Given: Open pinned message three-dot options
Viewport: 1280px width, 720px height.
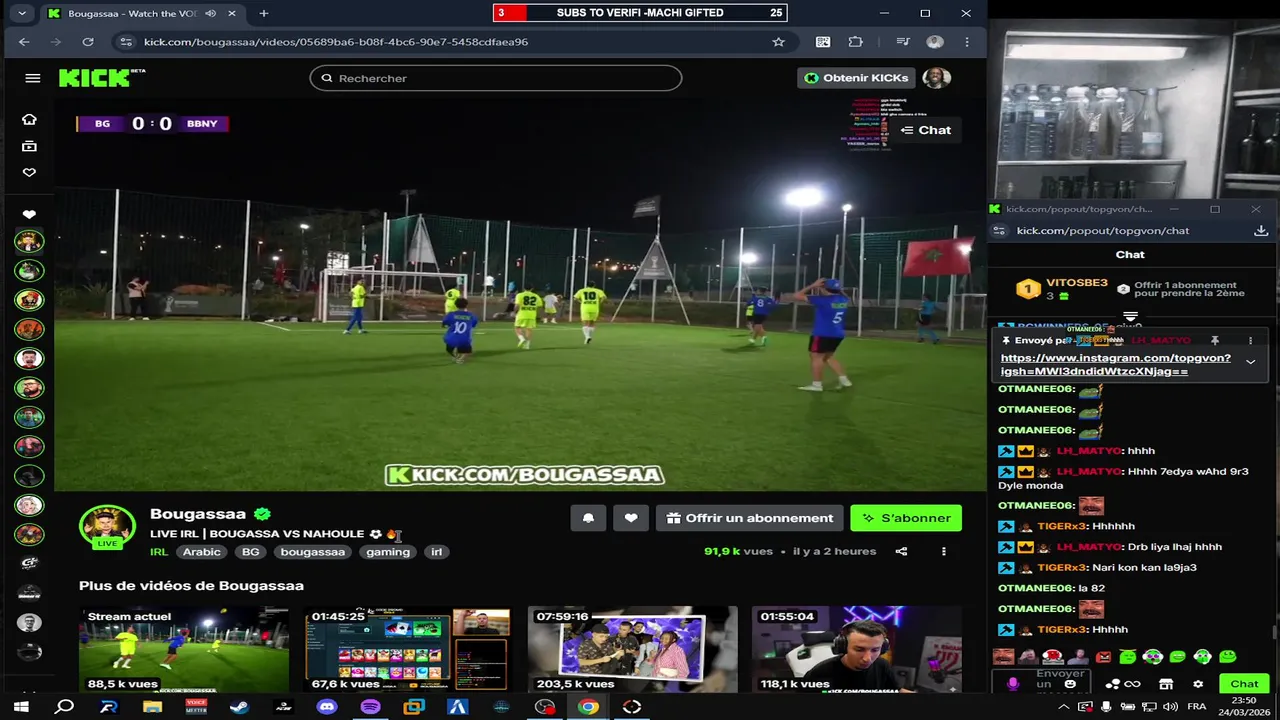Looking at the screenshot, I should point(1250,341).
